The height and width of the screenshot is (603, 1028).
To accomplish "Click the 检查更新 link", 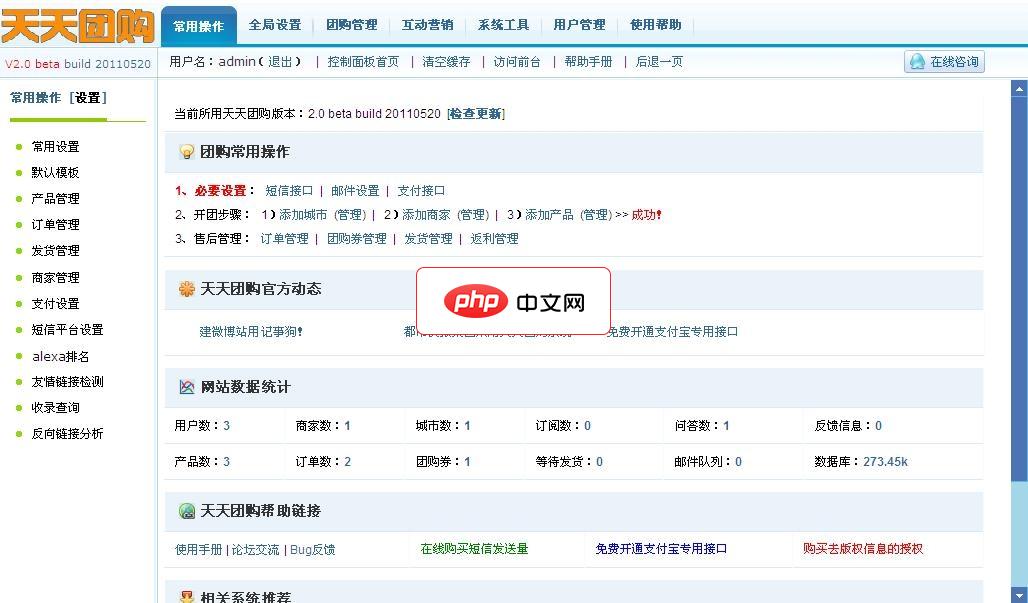I will click(475, 114).
